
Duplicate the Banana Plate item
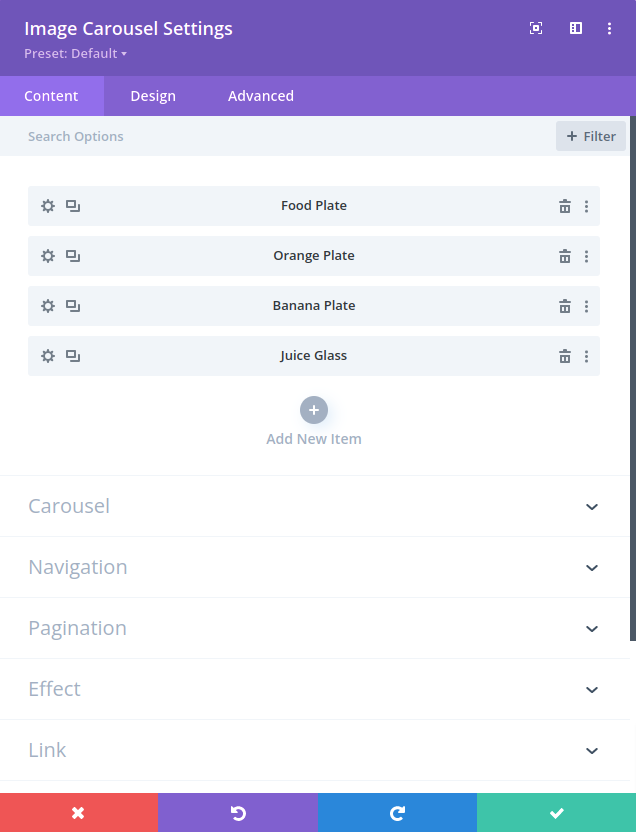click(x=72, y=306)
